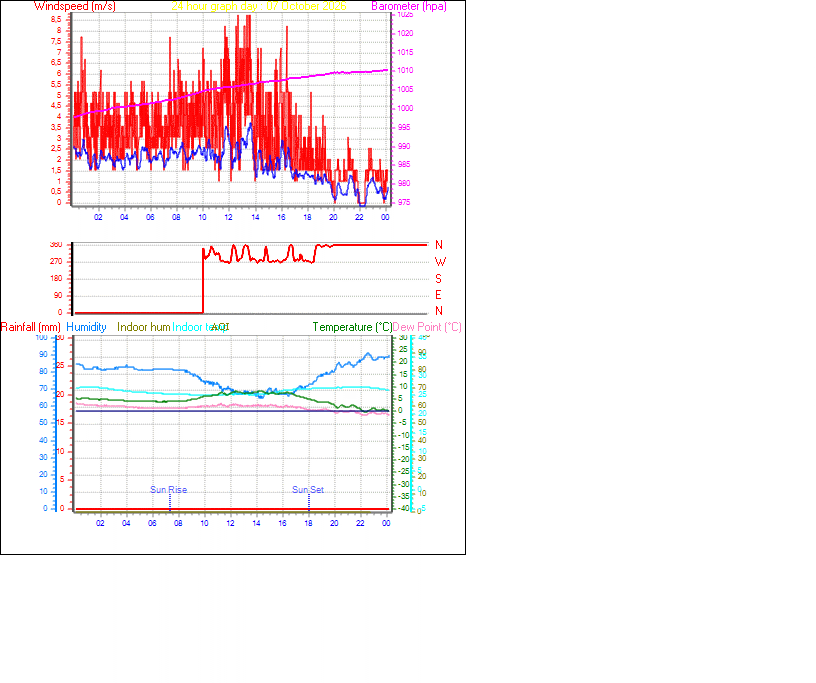Click the "50" value on the blue humidity axis

(x=43, y=423)
